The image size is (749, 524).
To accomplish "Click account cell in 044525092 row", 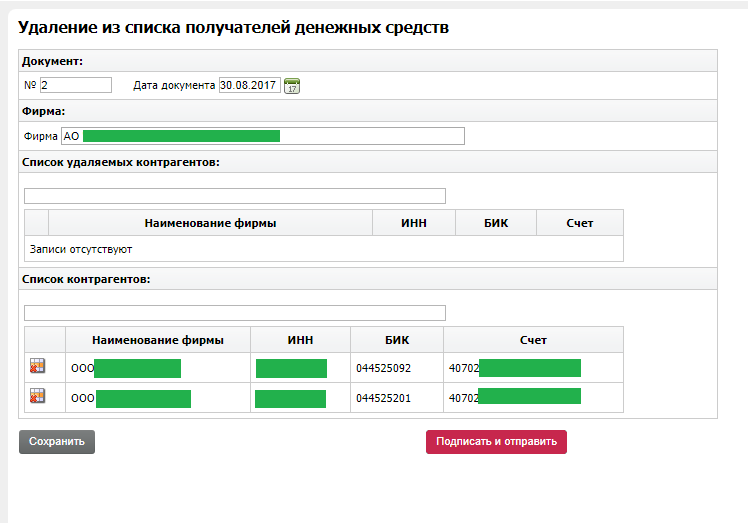I will pos(533,368).
